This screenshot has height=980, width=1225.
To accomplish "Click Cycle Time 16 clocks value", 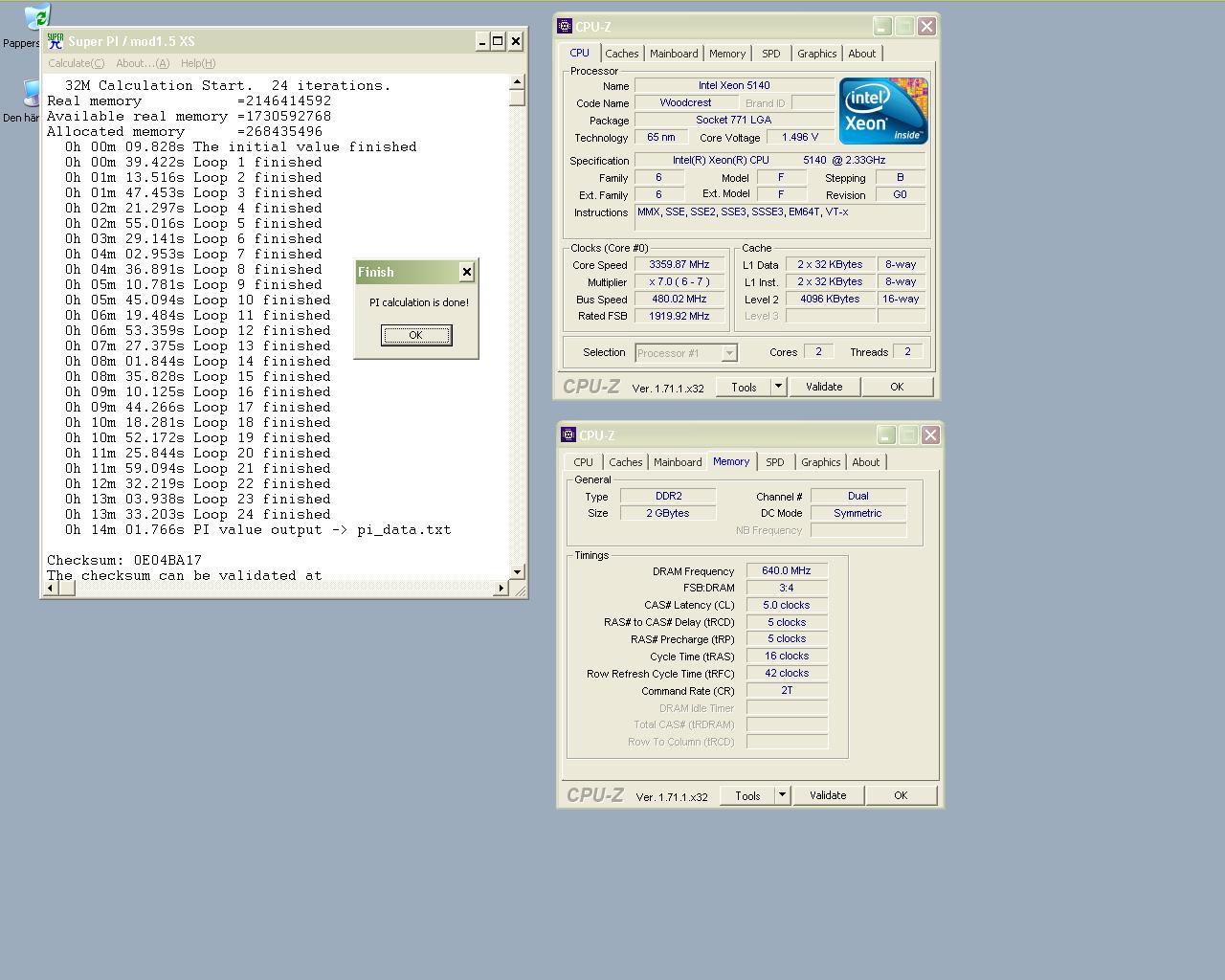I will 787,657.
